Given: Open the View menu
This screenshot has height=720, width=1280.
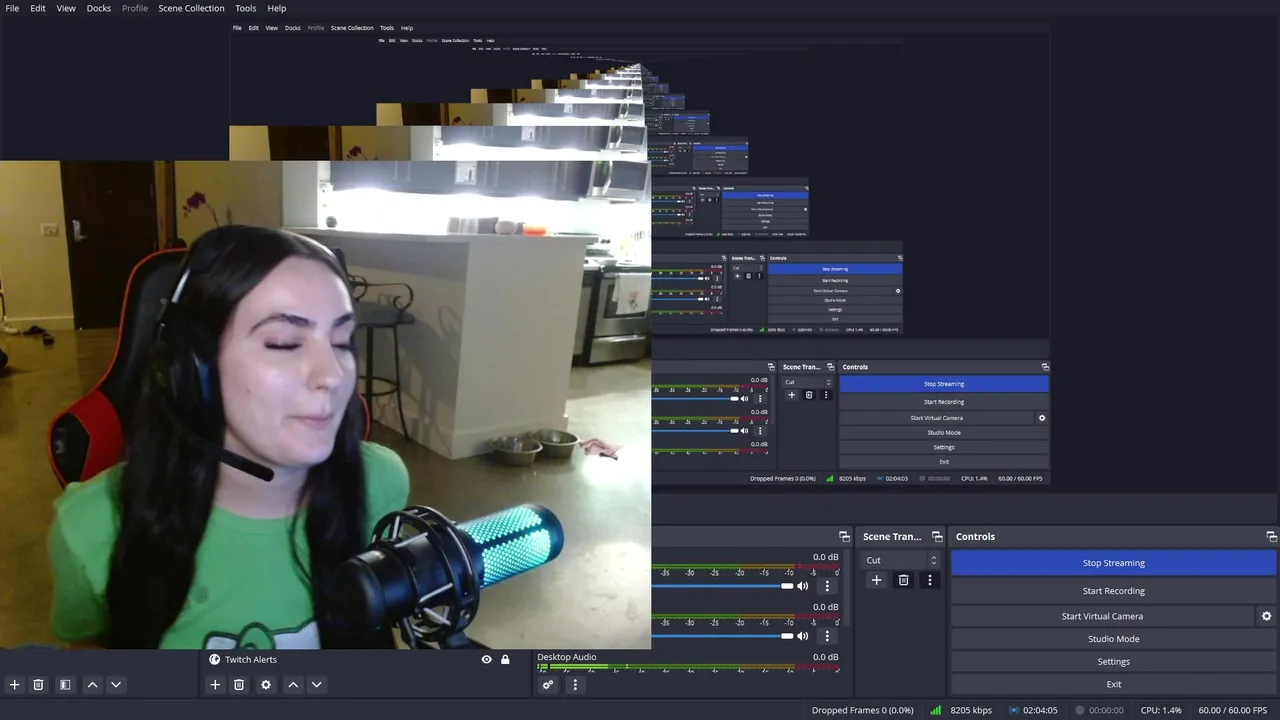Looking at the screenshot, I should 66,8.
